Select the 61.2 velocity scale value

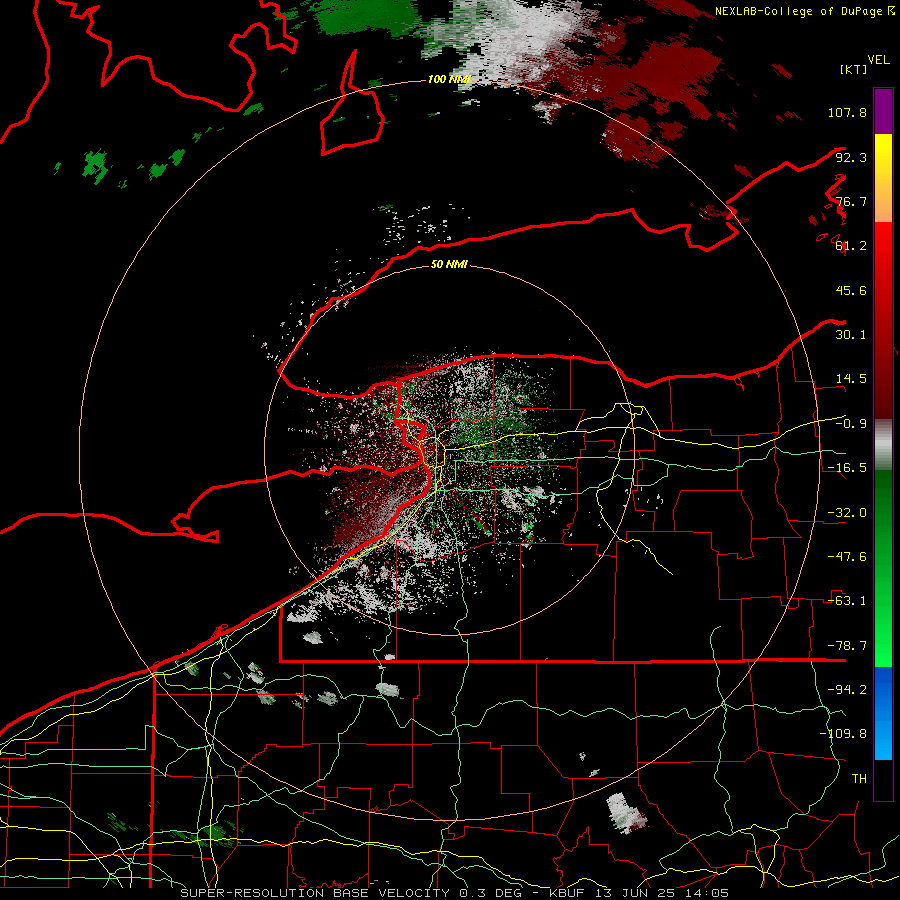pyautogui.click(x=851, y=246)
